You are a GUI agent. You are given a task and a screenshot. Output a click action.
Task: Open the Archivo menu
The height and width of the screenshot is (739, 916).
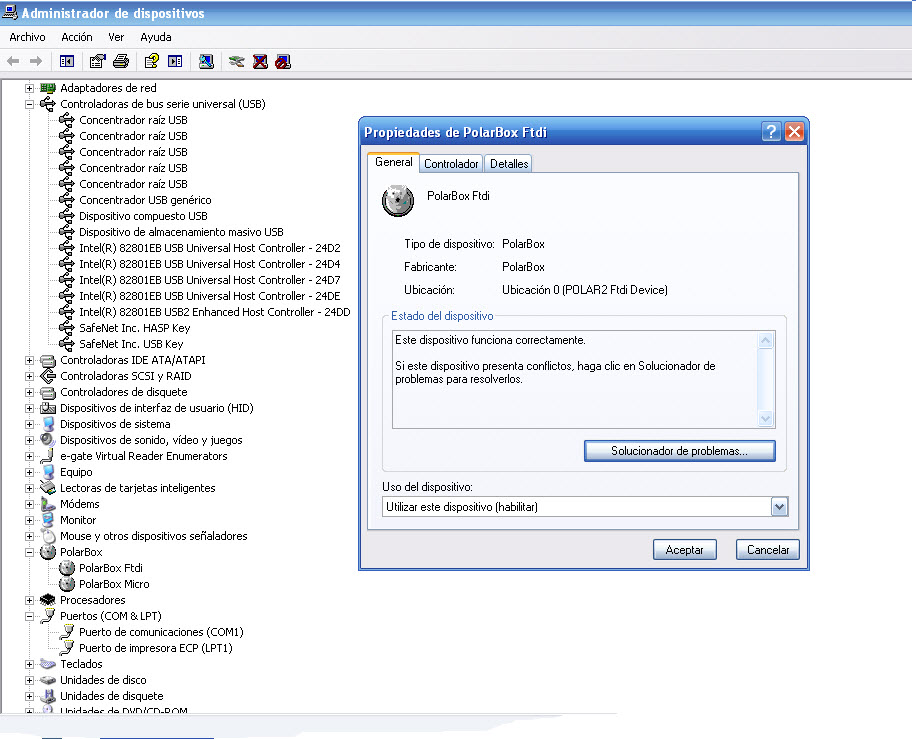pyautogui.click(x=27, y=37)
